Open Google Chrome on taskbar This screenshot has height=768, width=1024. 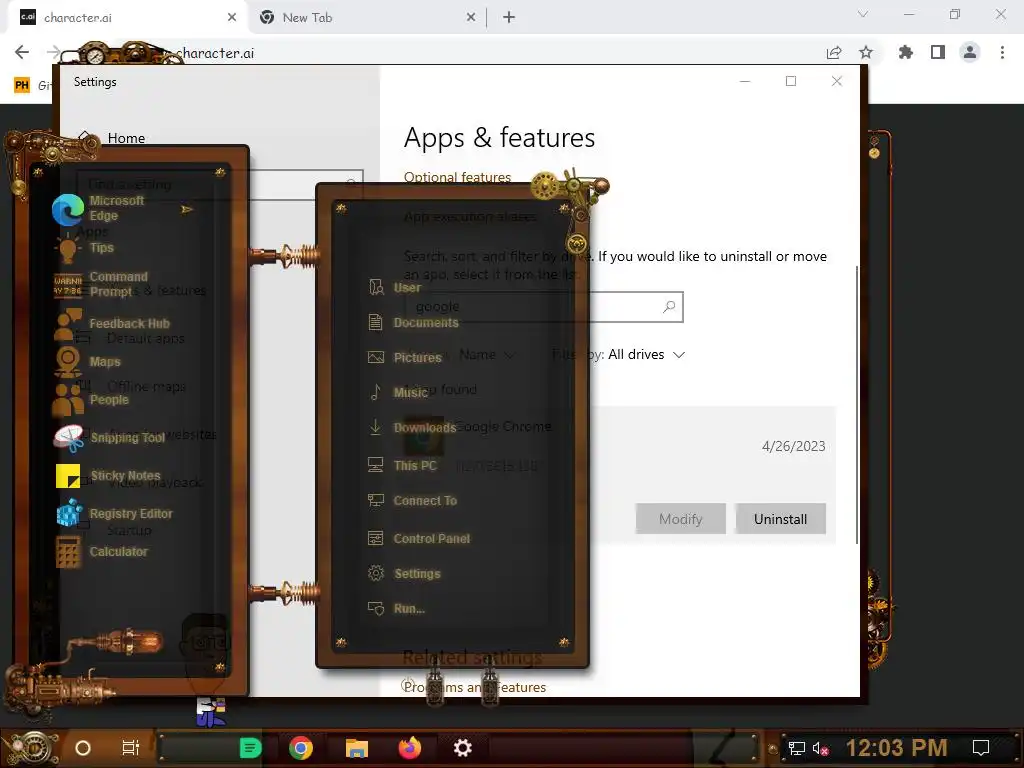tap(301, 748)
